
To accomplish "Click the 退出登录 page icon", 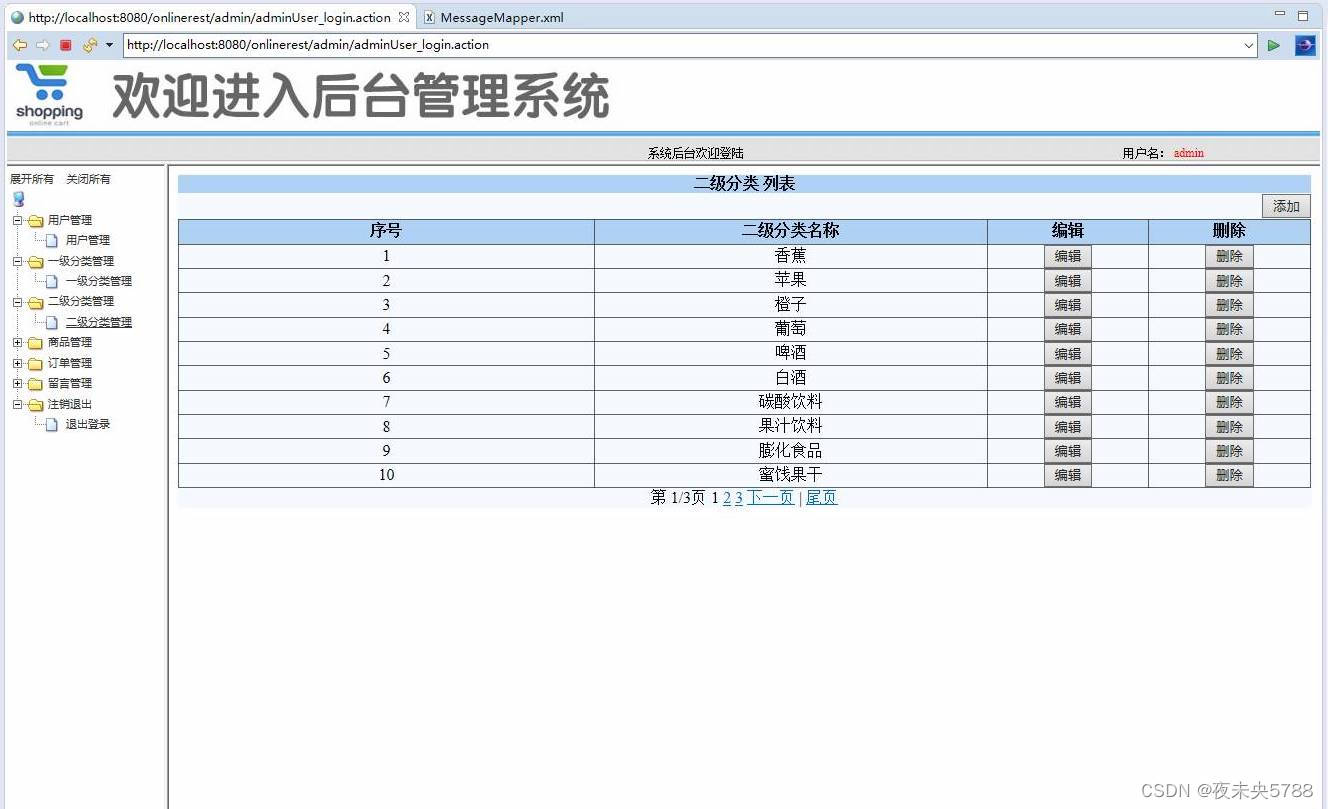I will [x=52, y=424].
